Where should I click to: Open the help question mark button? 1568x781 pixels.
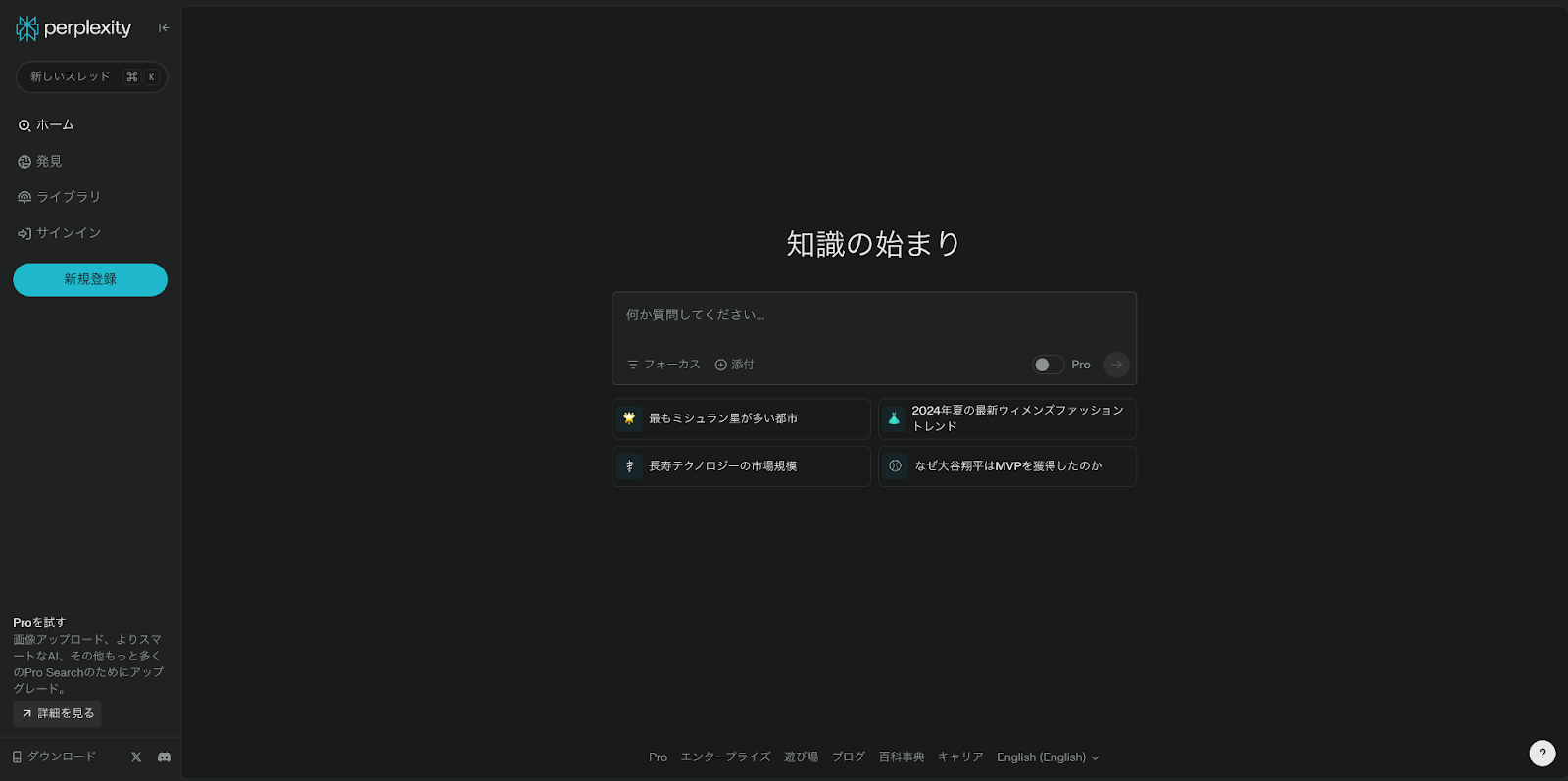pyautogui.click(x=1543, y=754)
